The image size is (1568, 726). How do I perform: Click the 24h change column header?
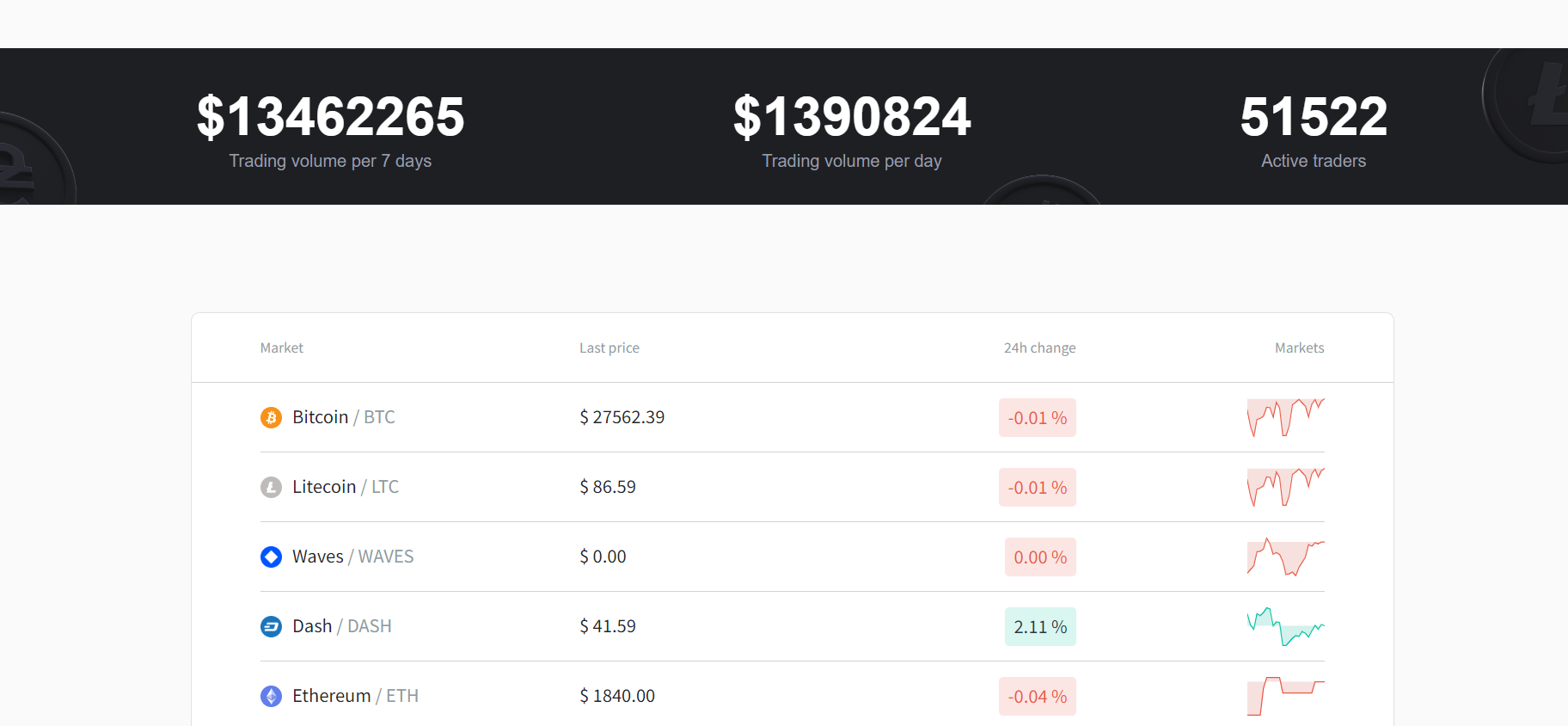[x=1039, y=348]
